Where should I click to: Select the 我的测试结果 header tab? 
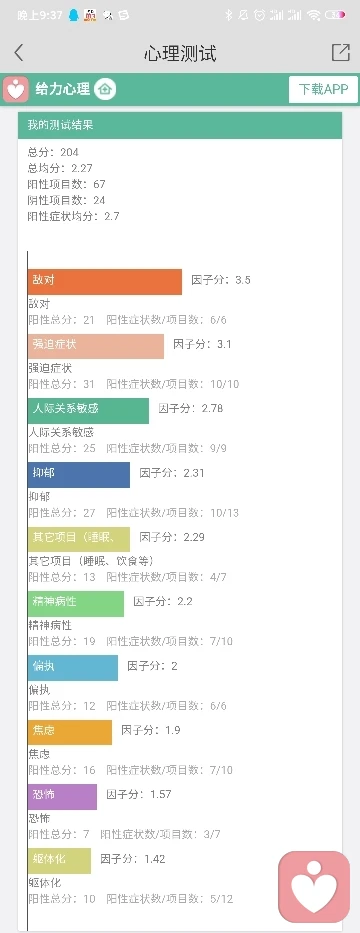pos(180,125)
